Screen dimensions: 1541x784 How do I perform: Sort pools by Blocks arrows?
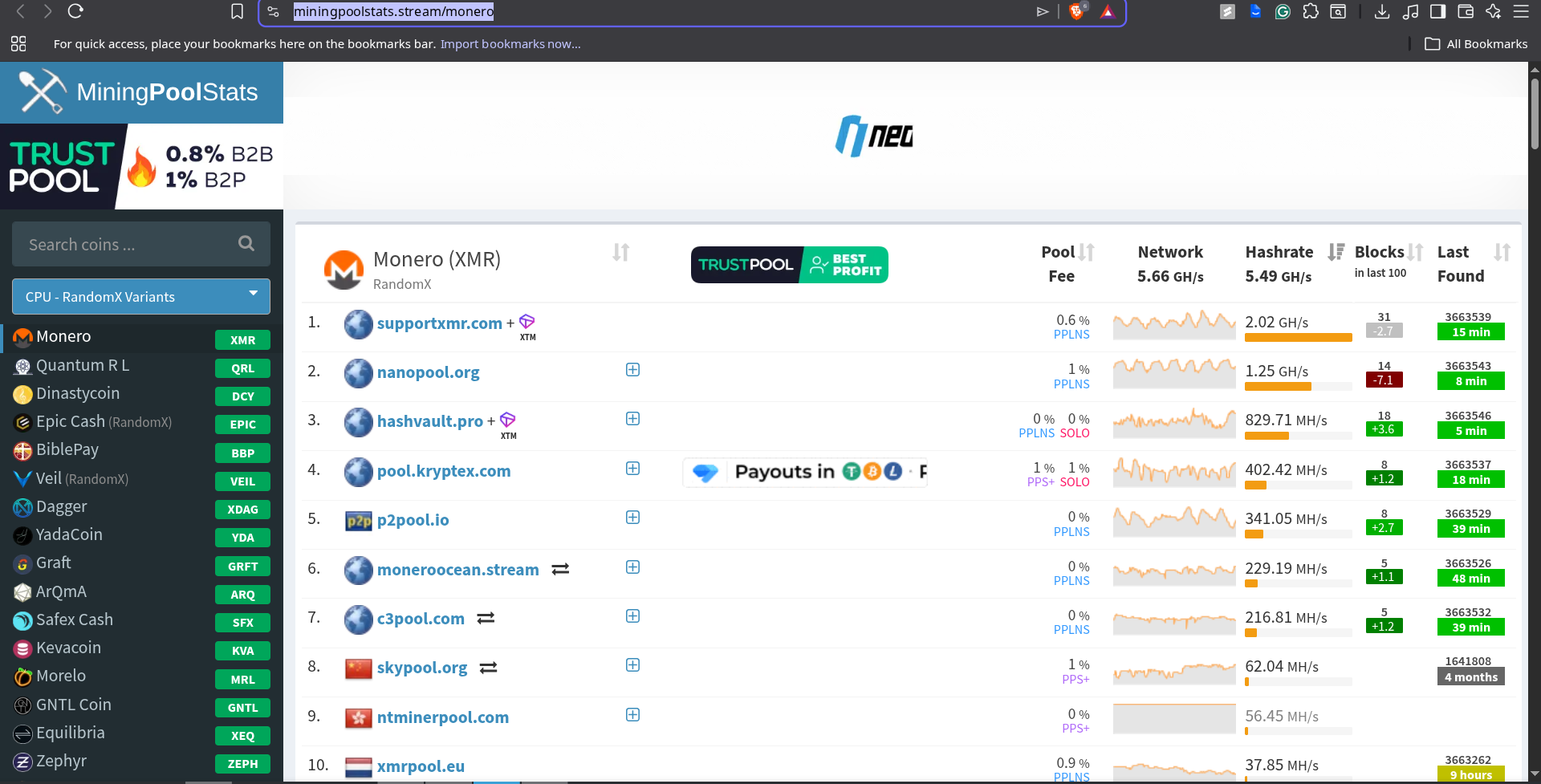[1416, 252]
